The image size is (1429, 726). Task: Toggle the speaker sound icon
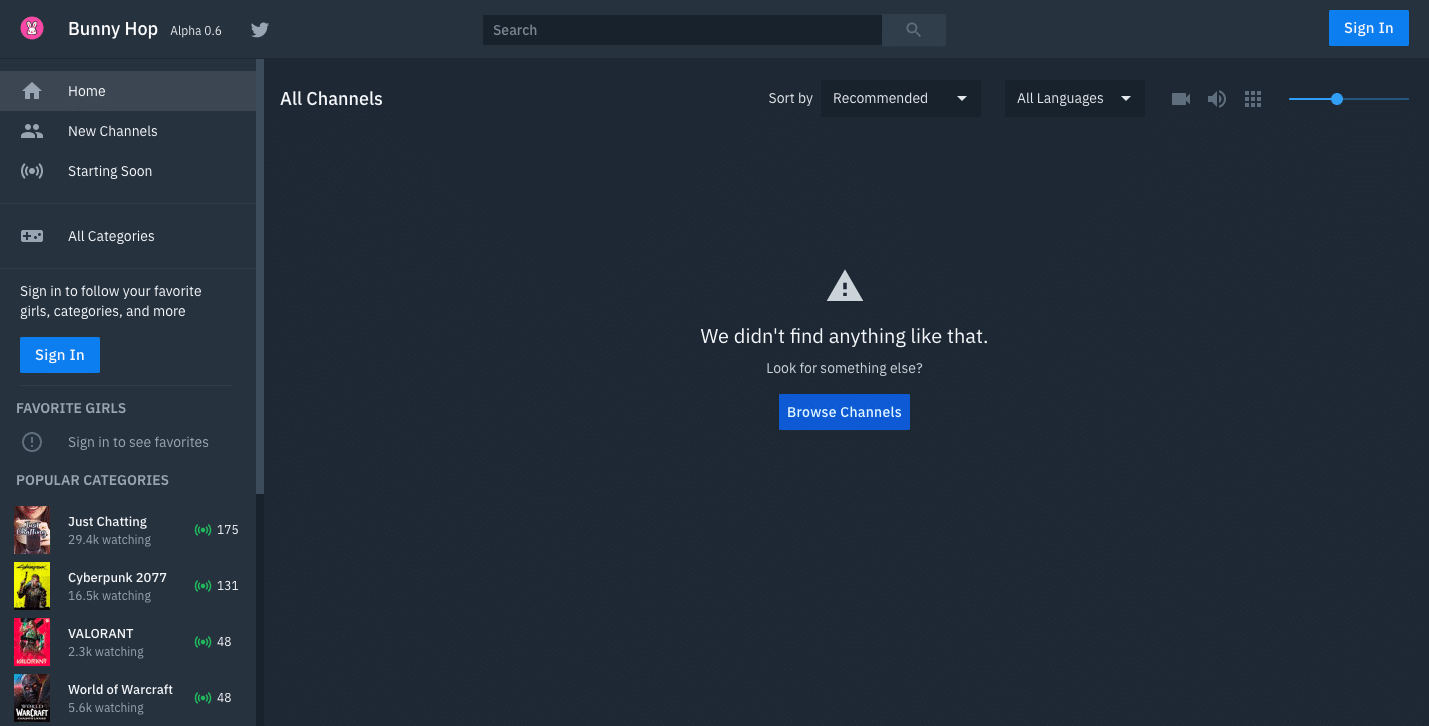point(1217,99)
